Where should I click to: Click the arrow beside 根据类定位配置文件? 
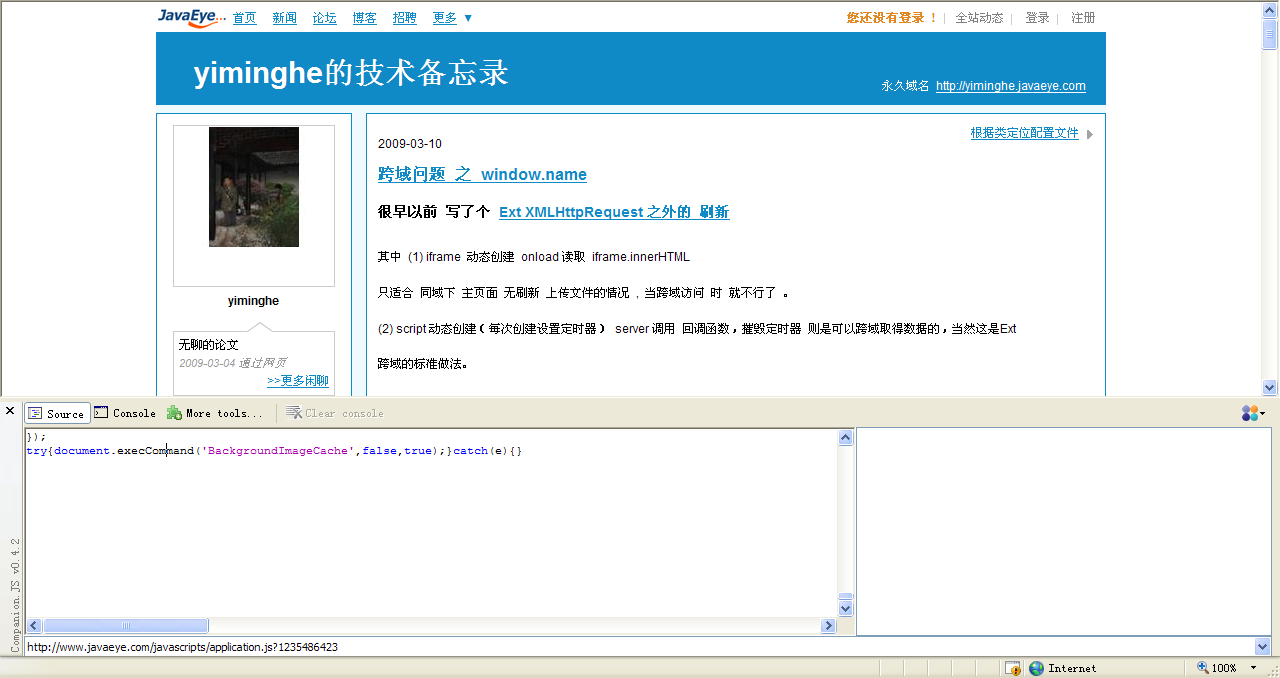coord(1090,134)
